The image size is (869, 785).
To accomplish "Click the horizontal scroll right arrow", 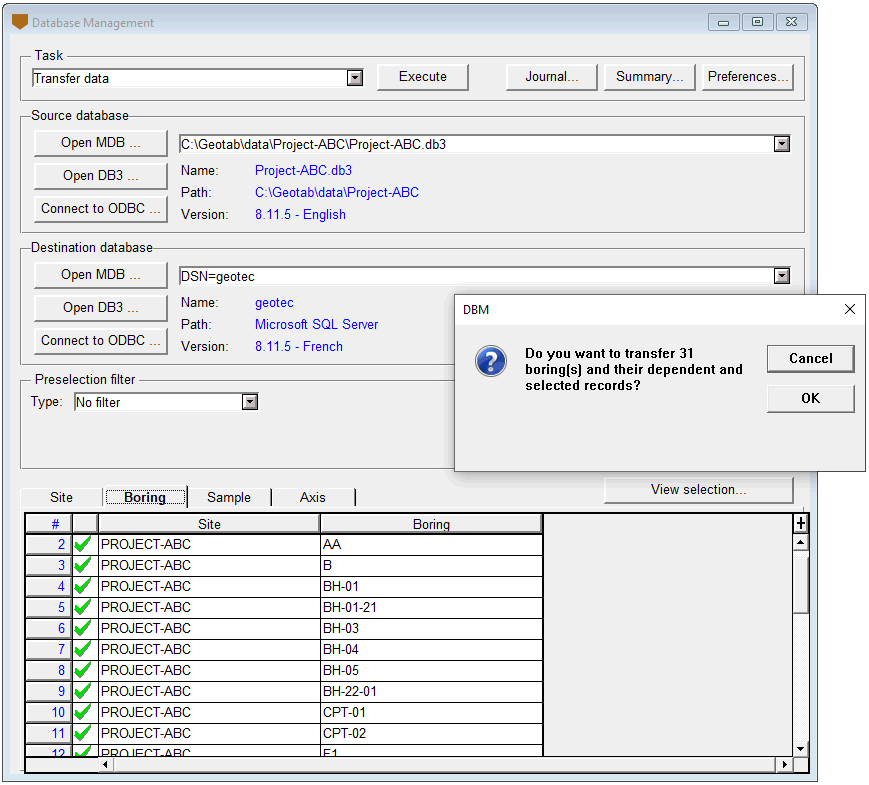I will pos(784,764).
